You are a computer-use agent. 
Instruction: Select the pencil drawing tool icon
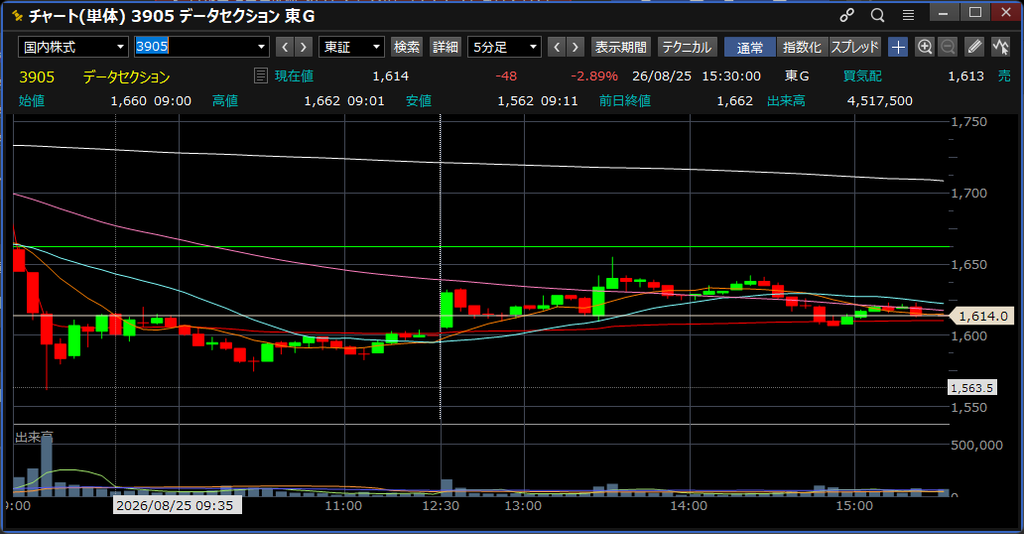click(x=974, y=47)
